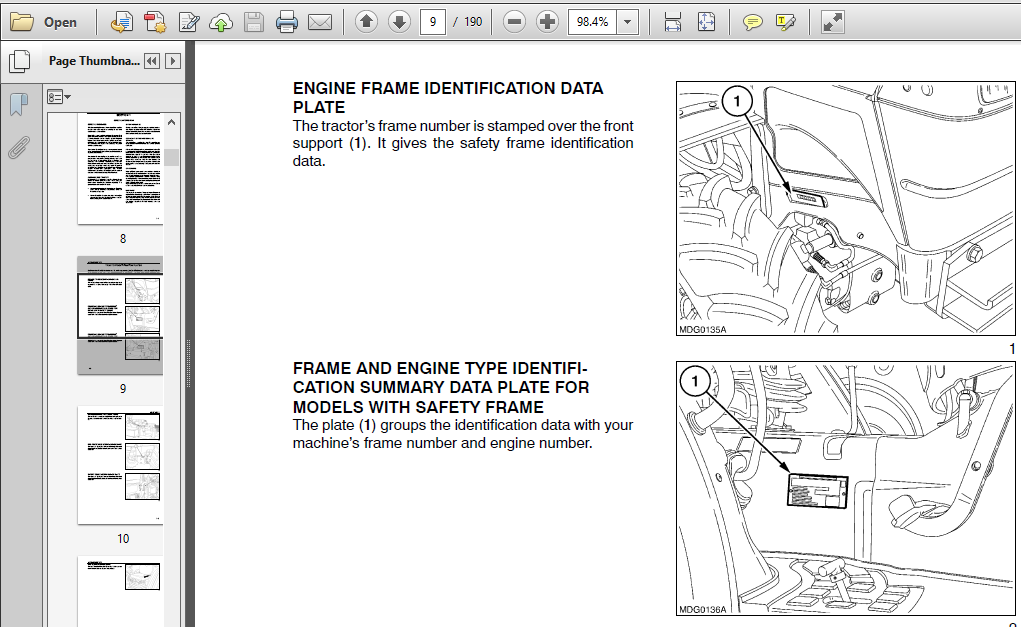Open the Attachments paperclip panel
The width and height of the screenshot is (1021, 627).
(x=19, y=148)
